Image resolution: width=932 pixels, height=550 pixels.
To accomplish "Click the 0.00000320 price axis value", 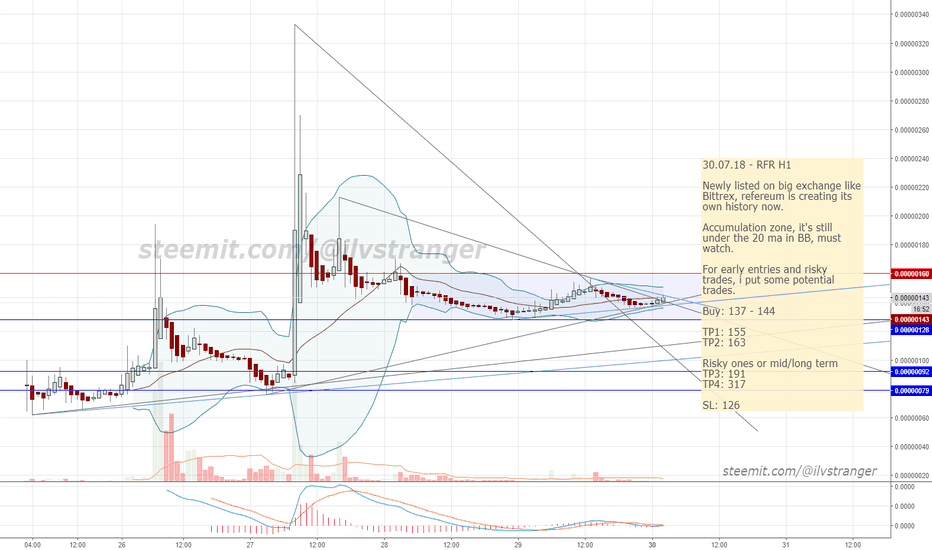I will (x=912, y=44).
